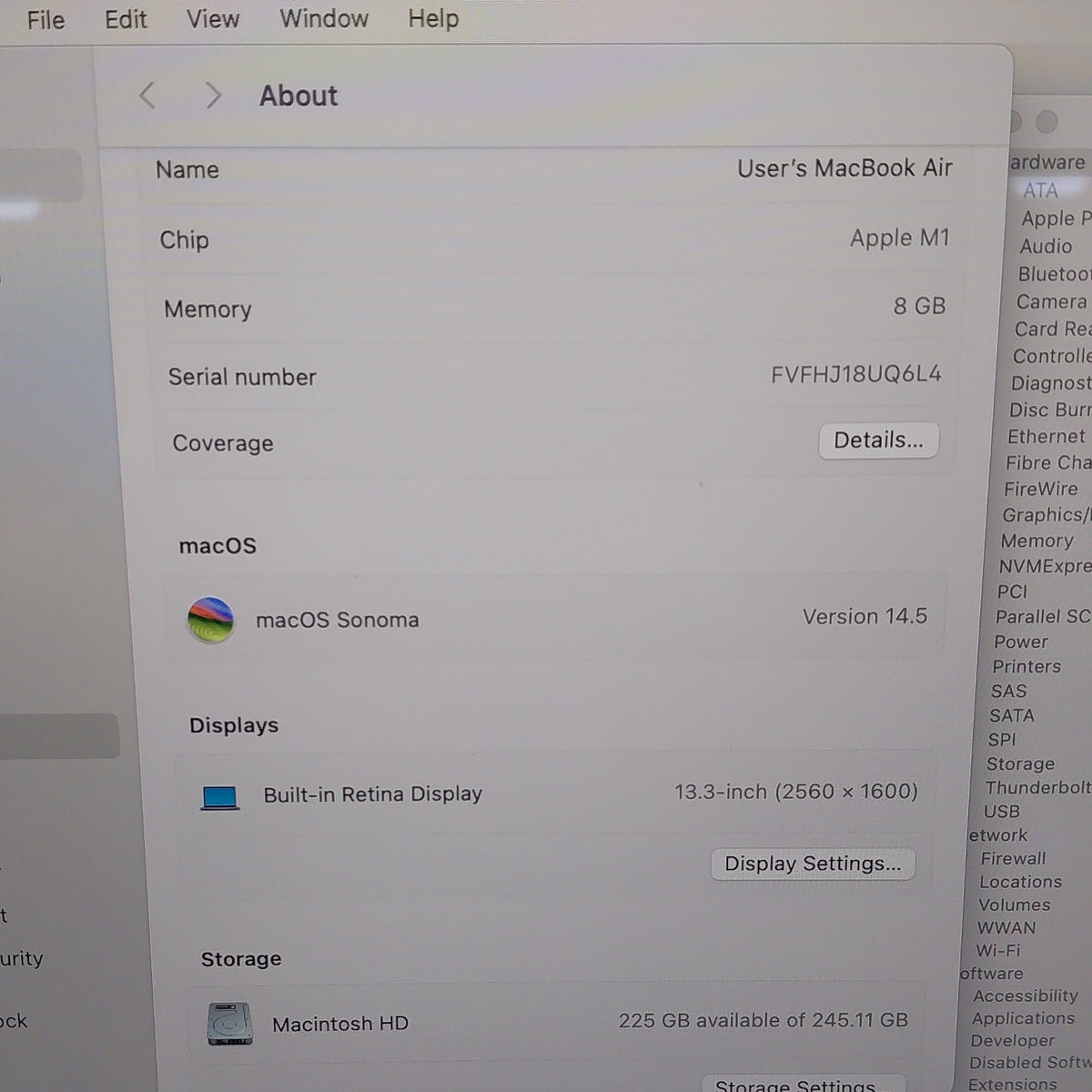Select Extensions in System Information sidebar
Viewport: 1092px width, 1092px height.
click(x=1012, y=1084)
